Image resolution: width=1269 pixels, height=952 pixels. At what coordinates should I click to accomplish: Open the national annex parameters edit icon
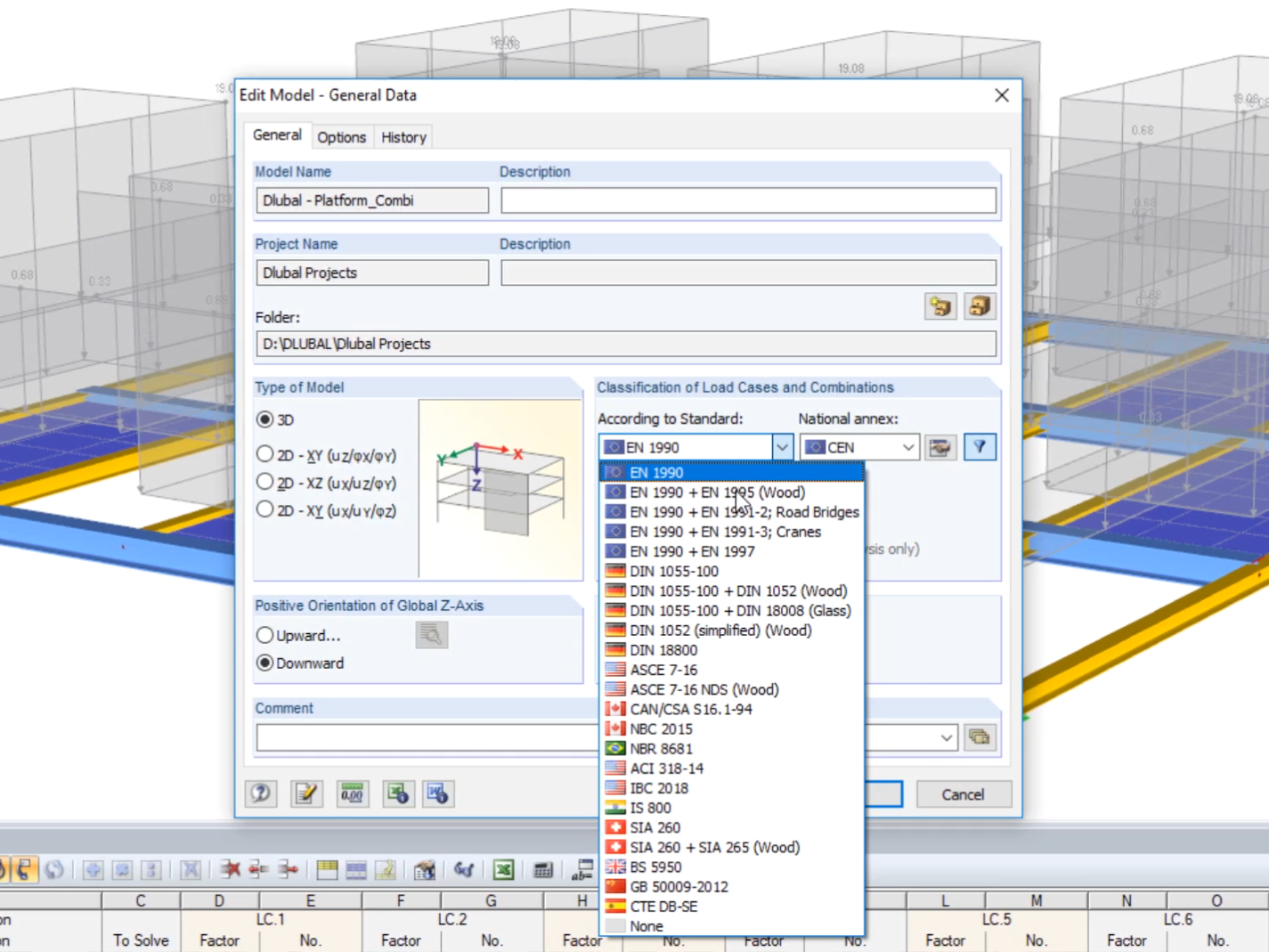click(x=940, y=447)
